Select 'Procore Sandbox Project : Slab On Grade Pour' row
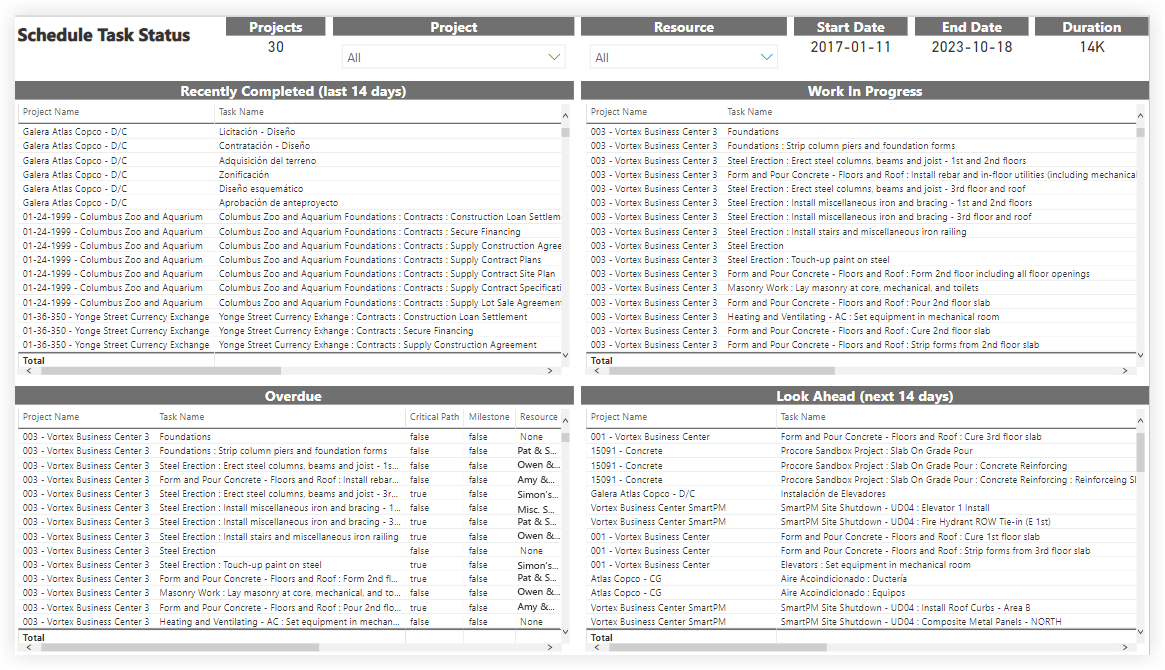The width and height of the screenshot is (1165, 670). coord(861,451)
